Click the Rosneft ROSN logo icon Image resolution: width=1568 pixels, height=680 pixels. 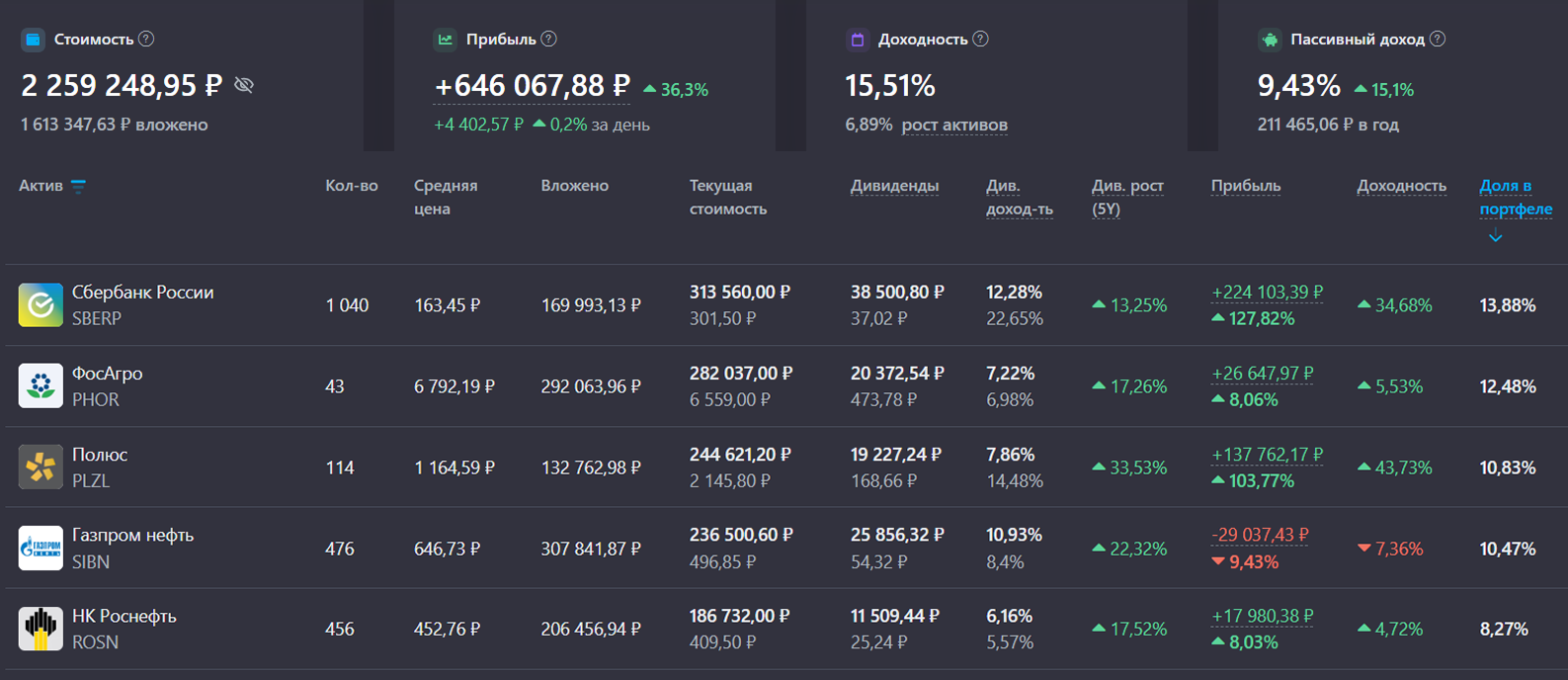(x=41, y=629)
